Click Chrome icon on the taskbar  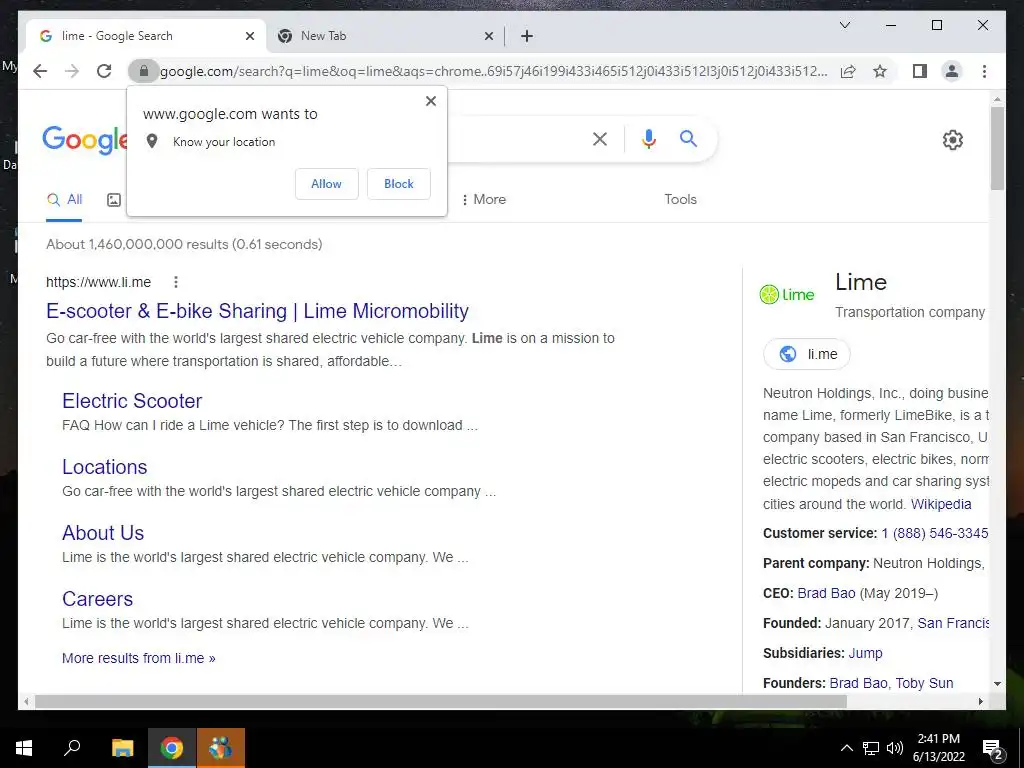[x=172, y=748]
